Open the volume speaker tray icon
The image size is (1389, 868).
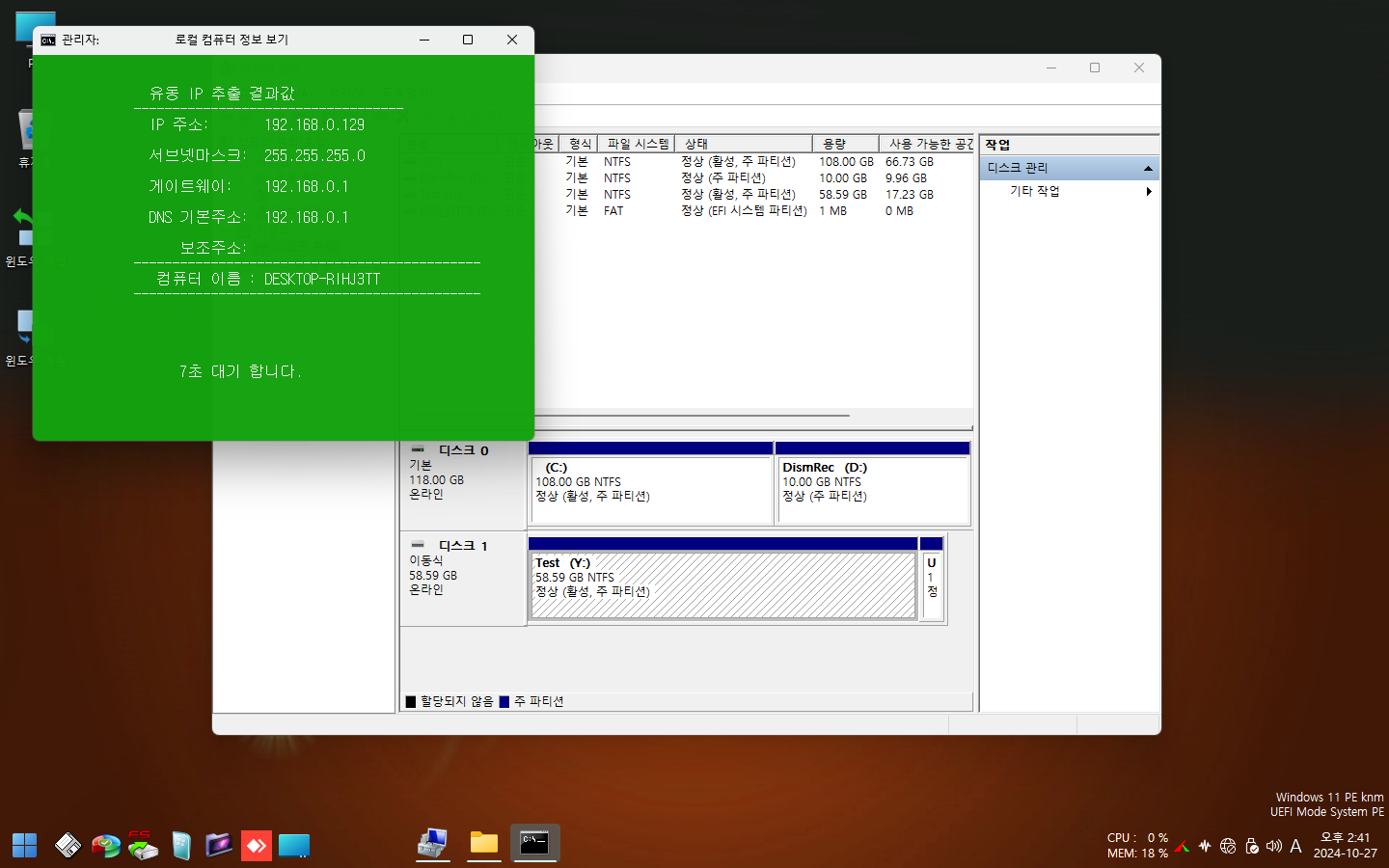tap(1274, 846)
